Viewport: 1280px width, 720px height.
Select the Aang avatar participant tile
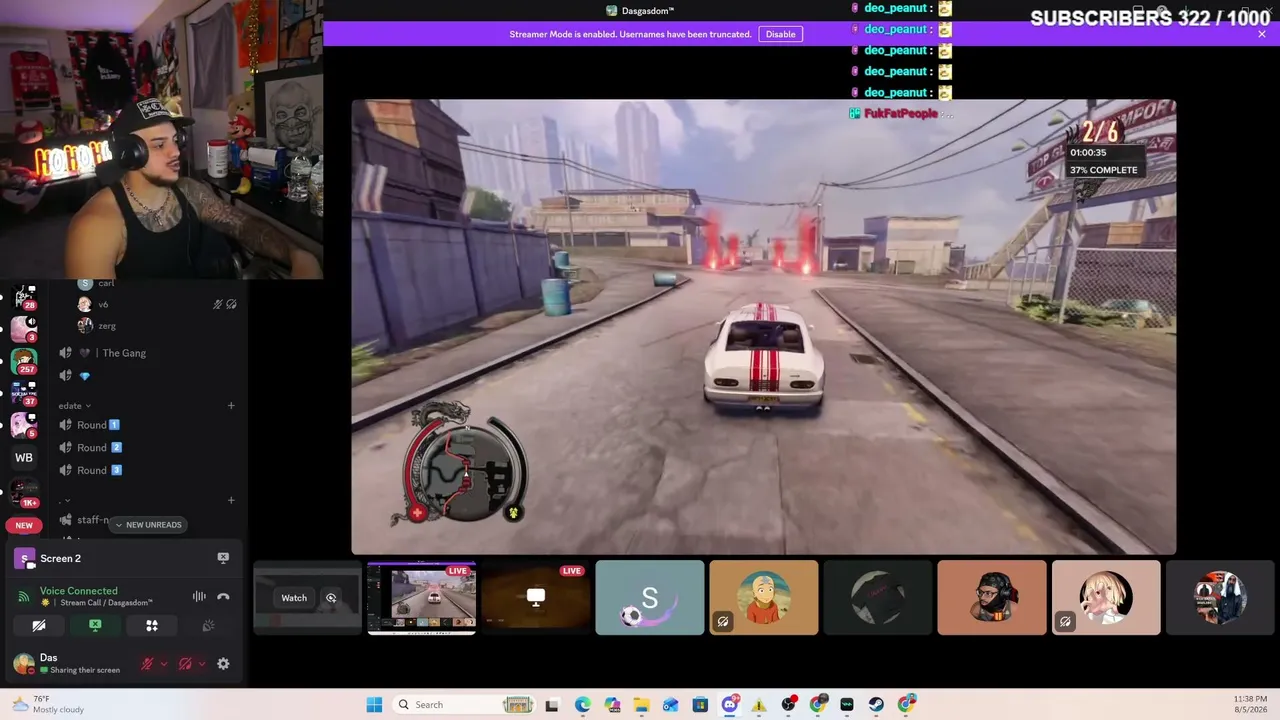[x=764, y=598]
